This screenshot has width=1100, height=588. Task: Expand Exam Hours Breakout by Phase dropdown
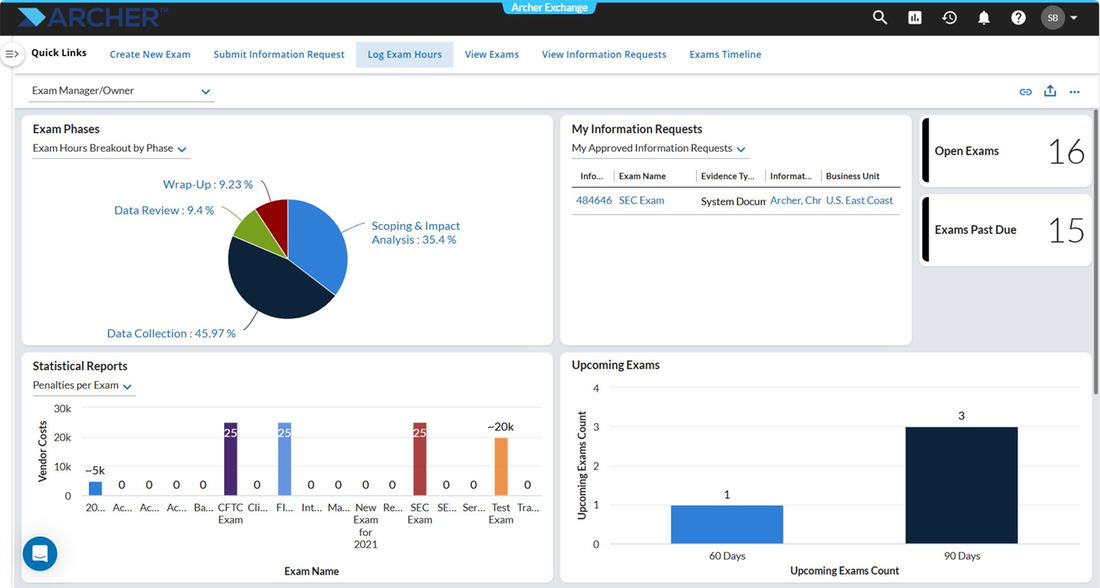(110, 149)
